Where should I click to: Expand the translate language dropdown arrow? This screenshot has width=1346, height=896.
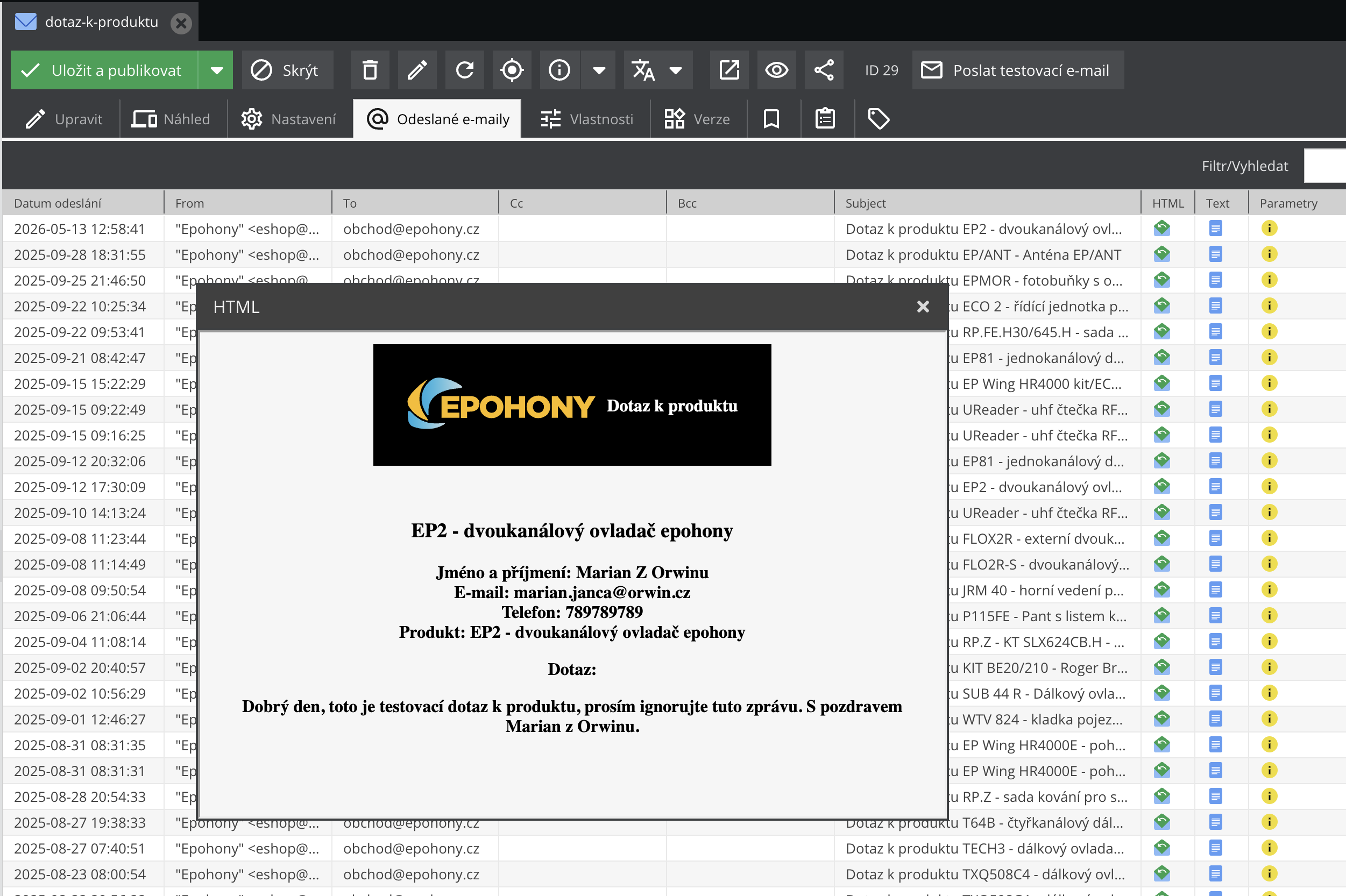tap(676, 70)
